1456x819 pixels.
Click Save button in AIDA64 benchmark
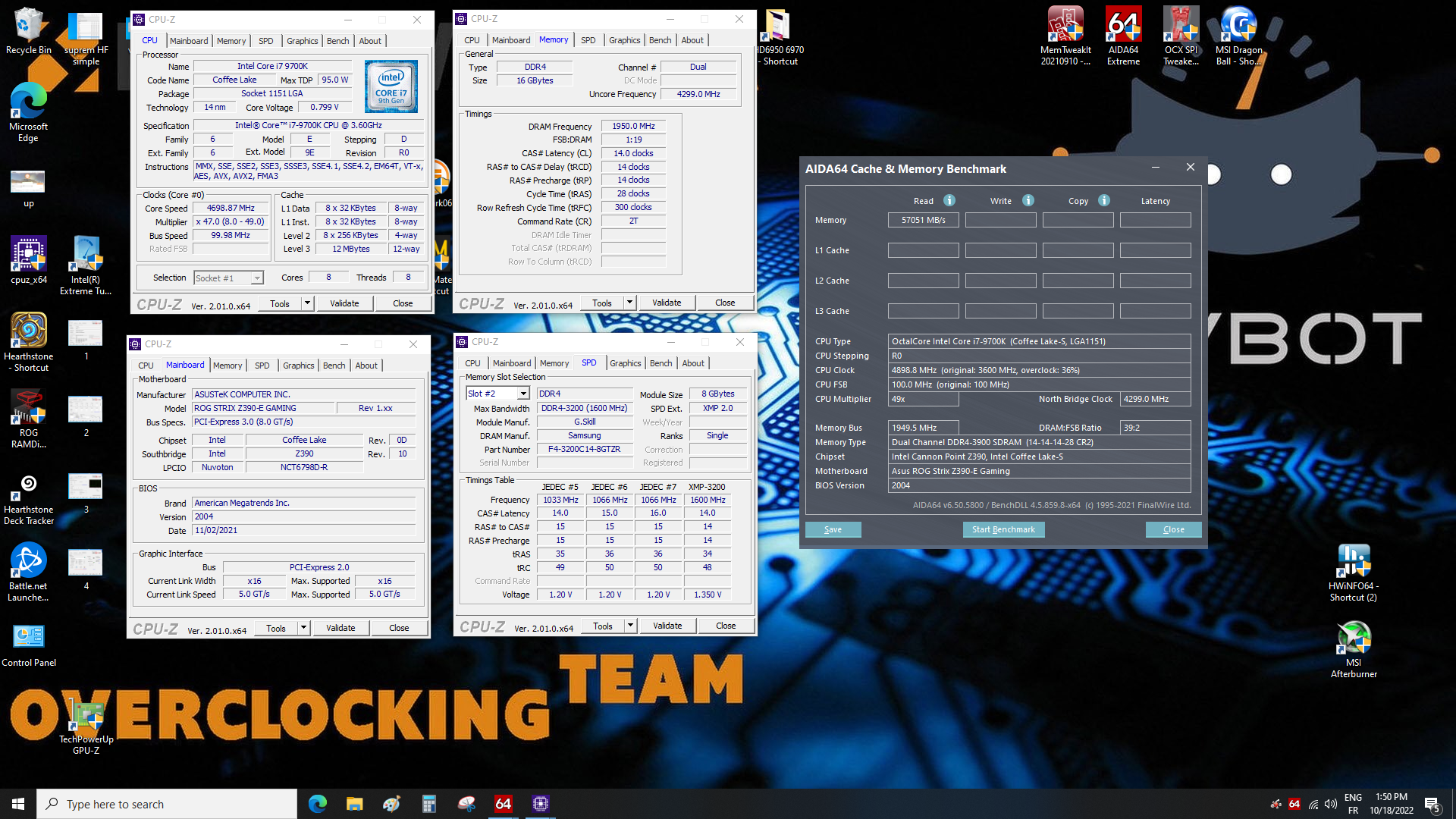click(833, 529)
